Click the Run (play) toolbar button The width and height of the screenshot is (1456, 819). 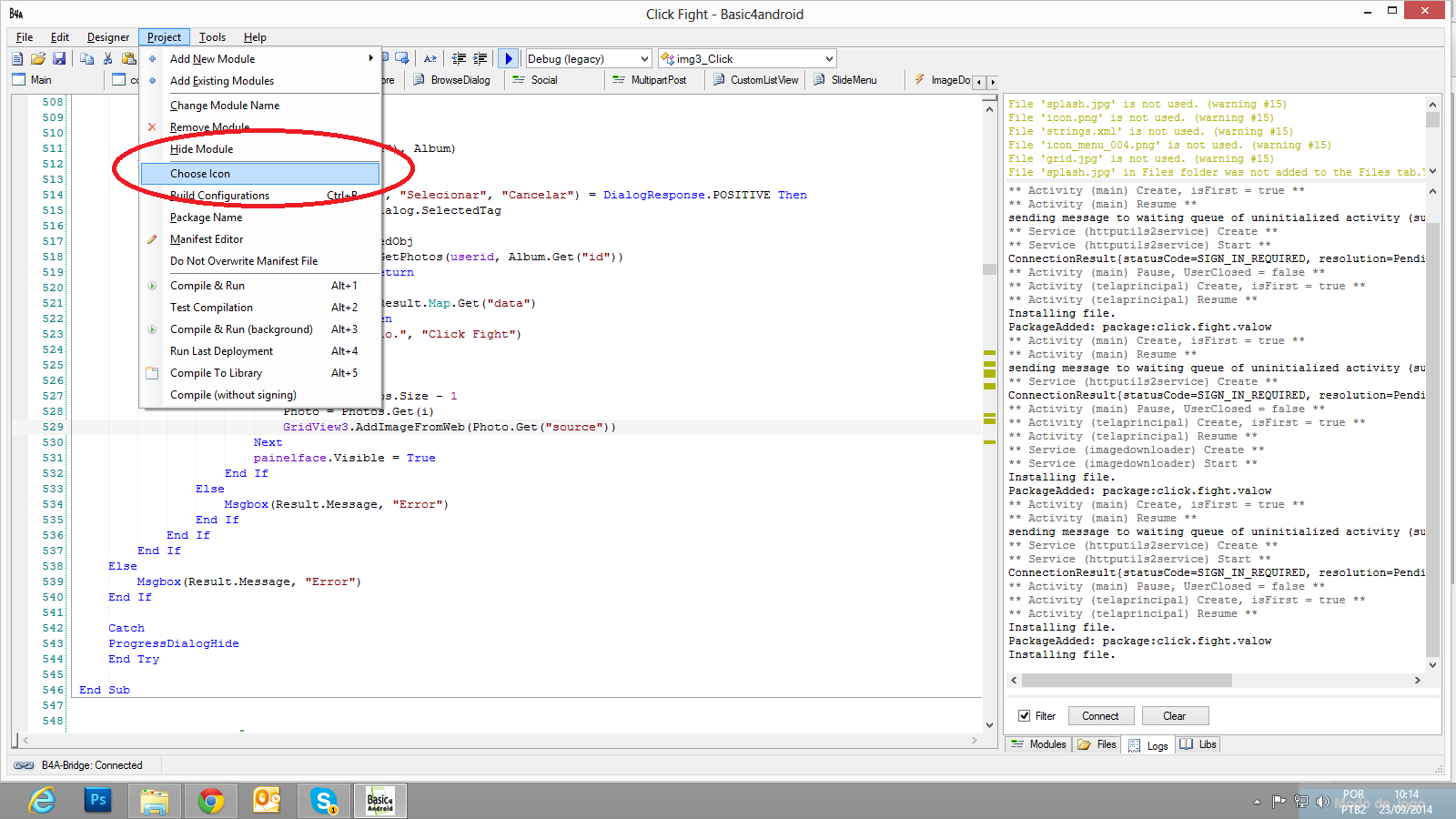(x=509, y=59)
